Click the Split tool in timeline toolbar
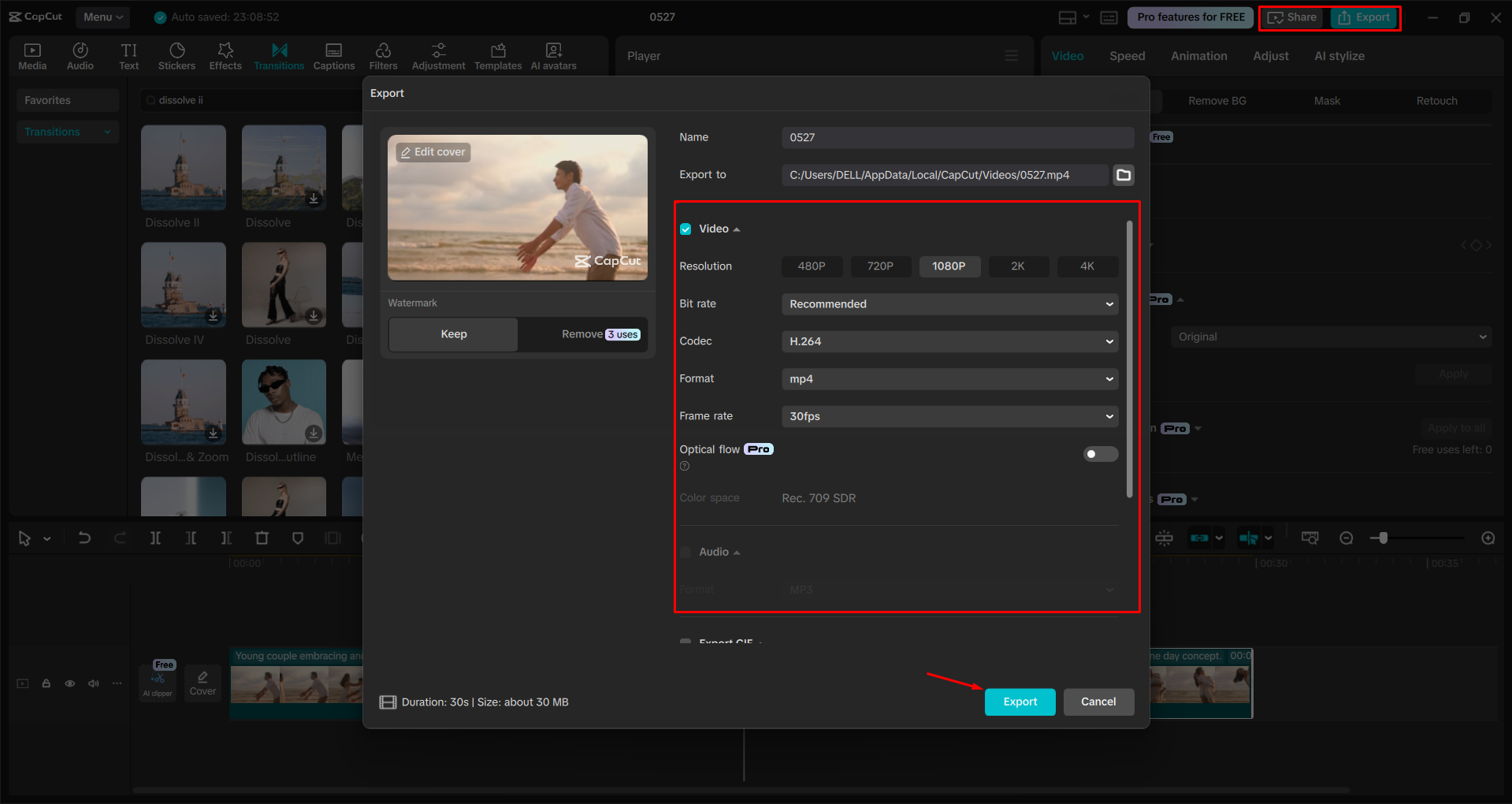 click(x=155, y=538)
